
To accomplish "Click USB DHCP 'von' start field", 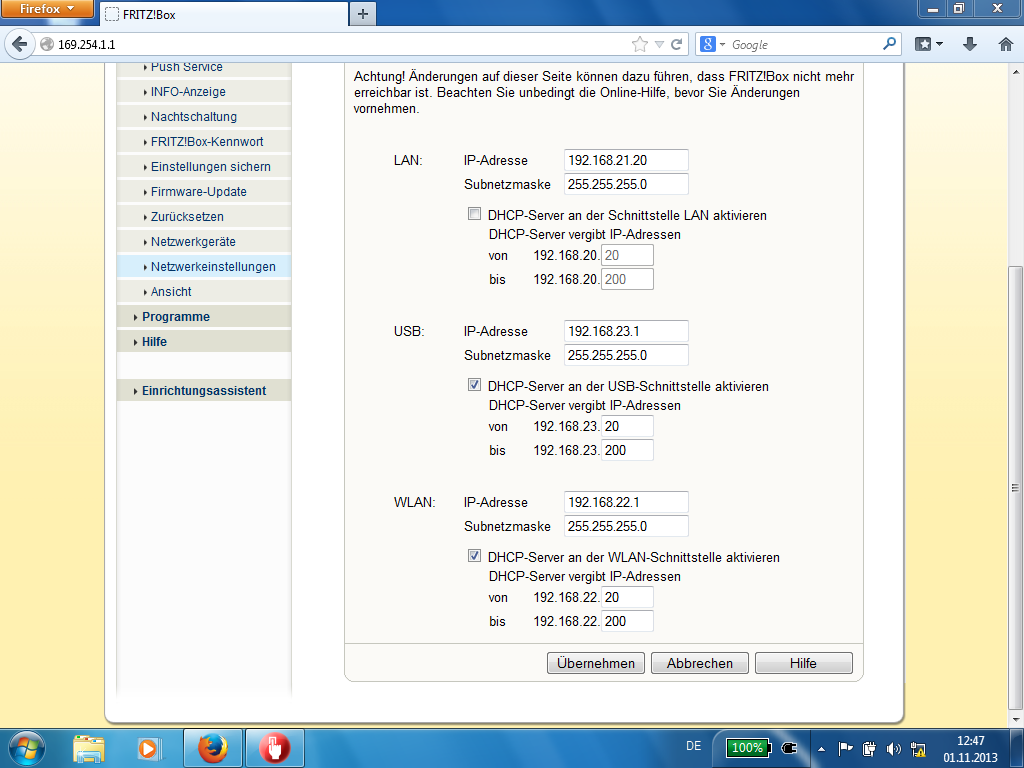I will coord(627,426).
